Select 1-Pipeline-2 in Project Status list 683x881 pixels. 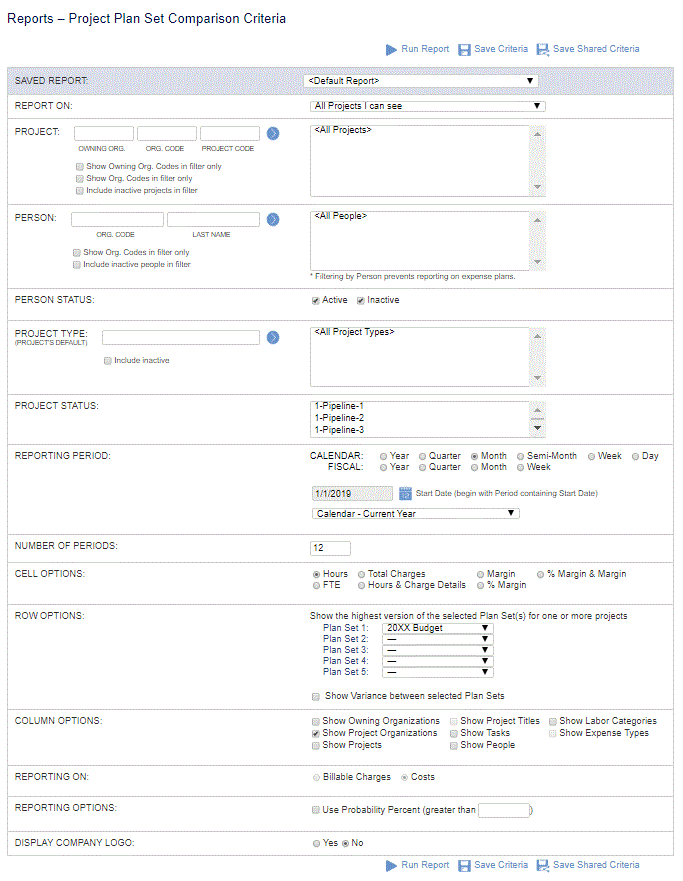[x=340, y=418]
